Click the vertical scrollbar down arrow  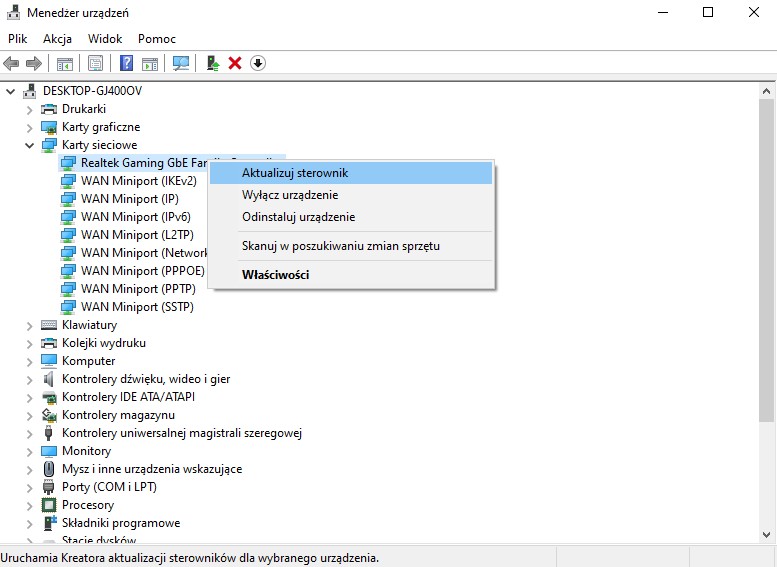point(767,535)
